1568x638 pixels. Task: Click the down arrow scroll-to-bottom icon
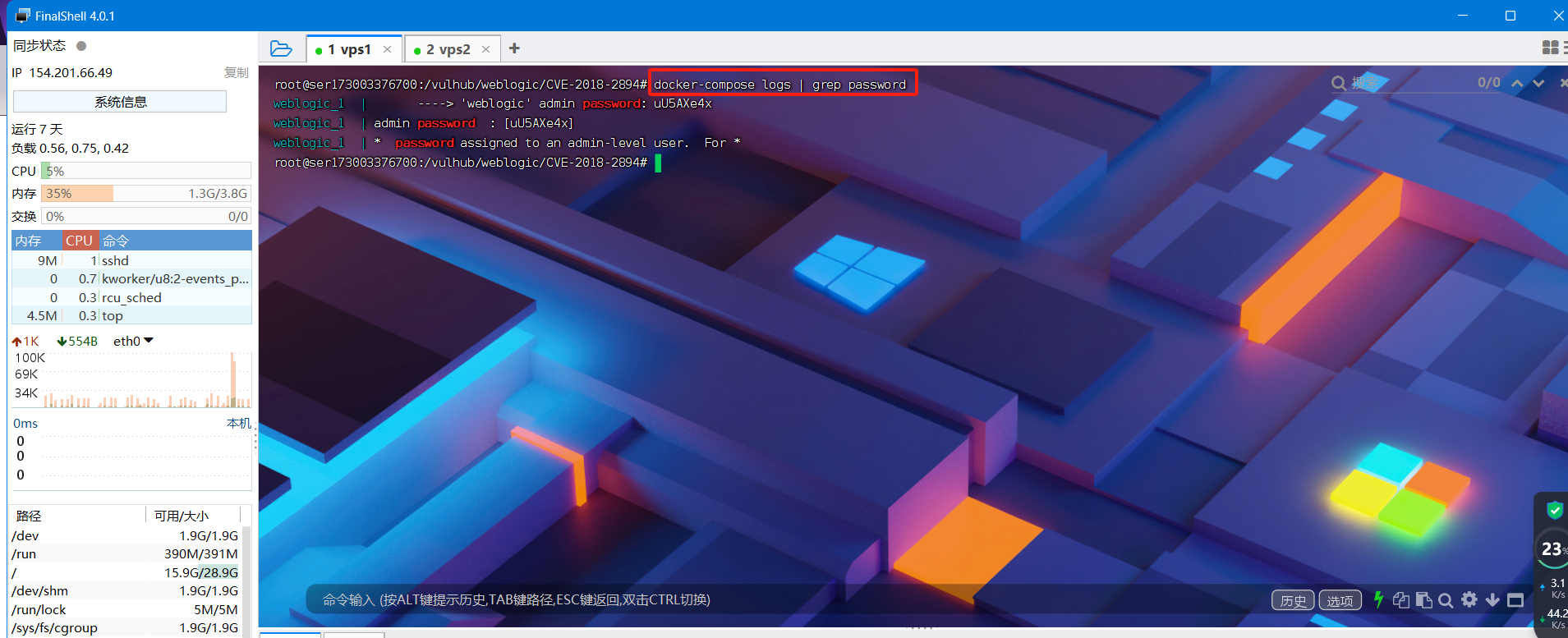[1492, 599]
